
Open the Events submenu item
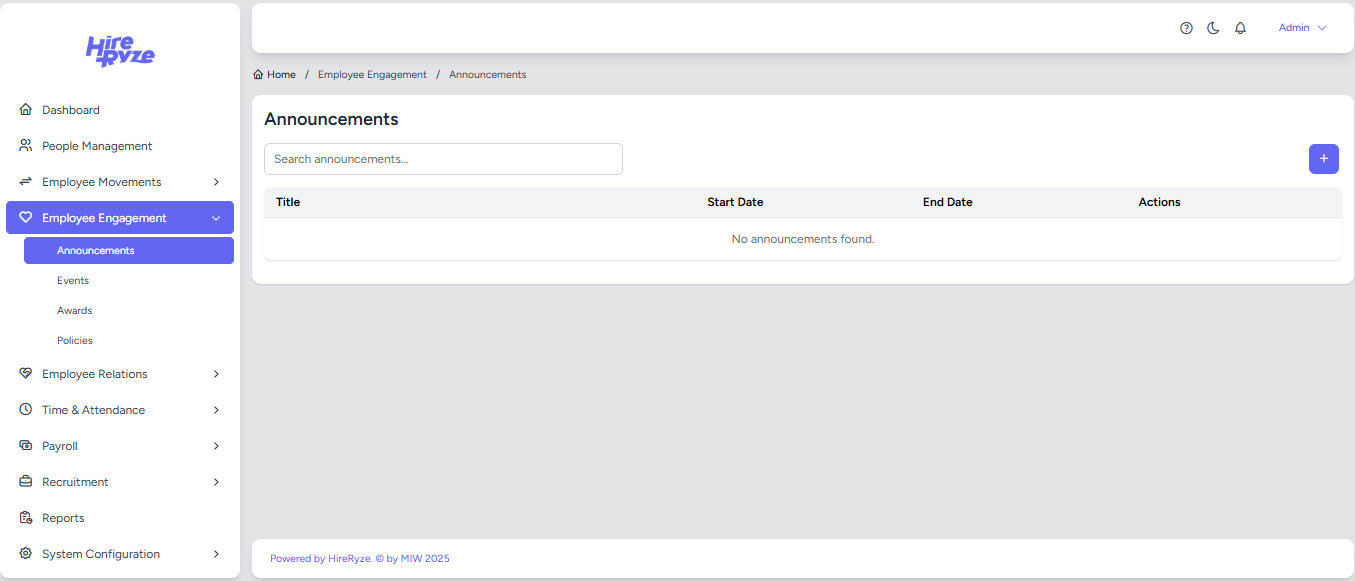pyautogui.click(x=73, y=281)
